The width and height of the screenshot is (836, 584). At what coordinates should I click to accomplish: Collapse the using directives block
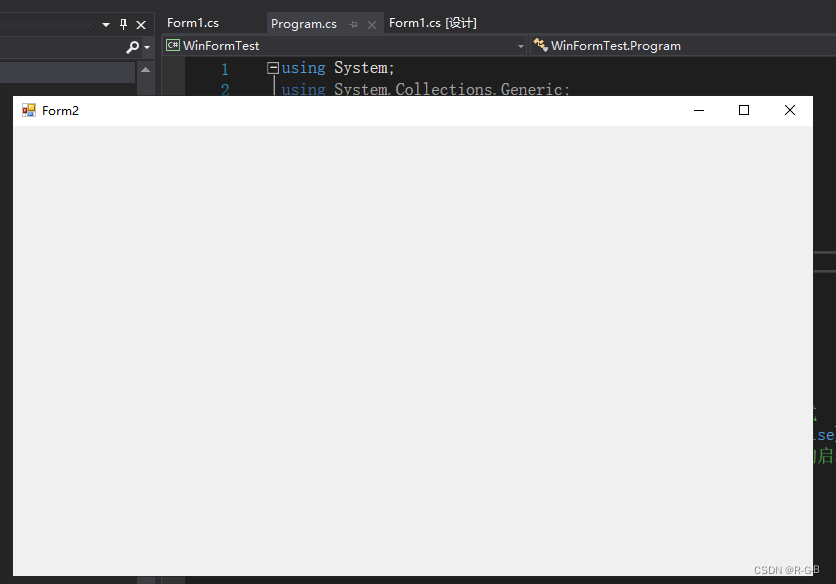pos(273,68)
